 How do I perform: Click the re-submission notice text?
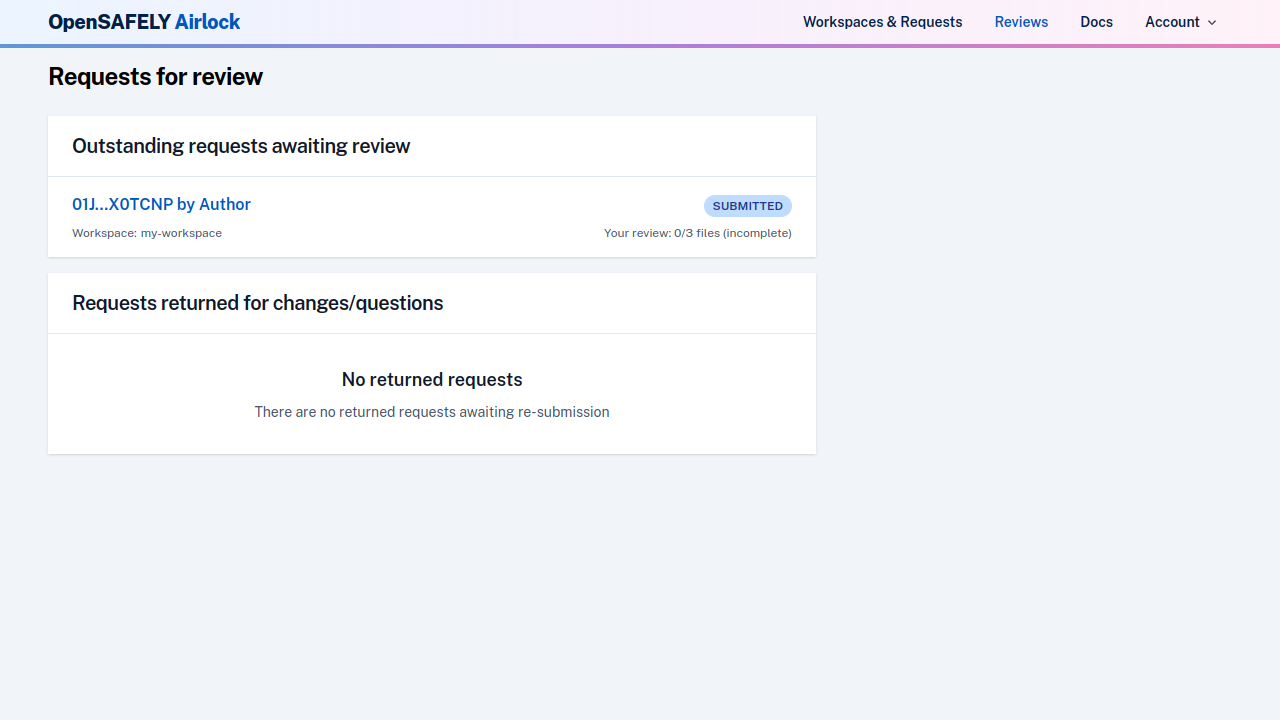click(431, 412)
